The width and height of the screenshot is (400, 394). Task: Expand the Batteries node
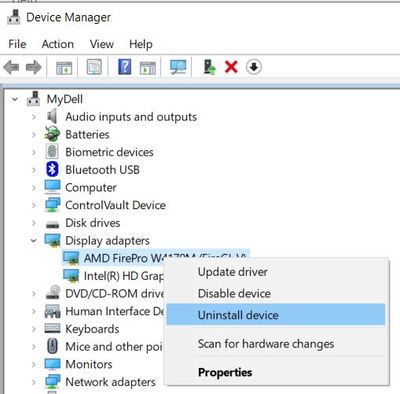[34, 134]
